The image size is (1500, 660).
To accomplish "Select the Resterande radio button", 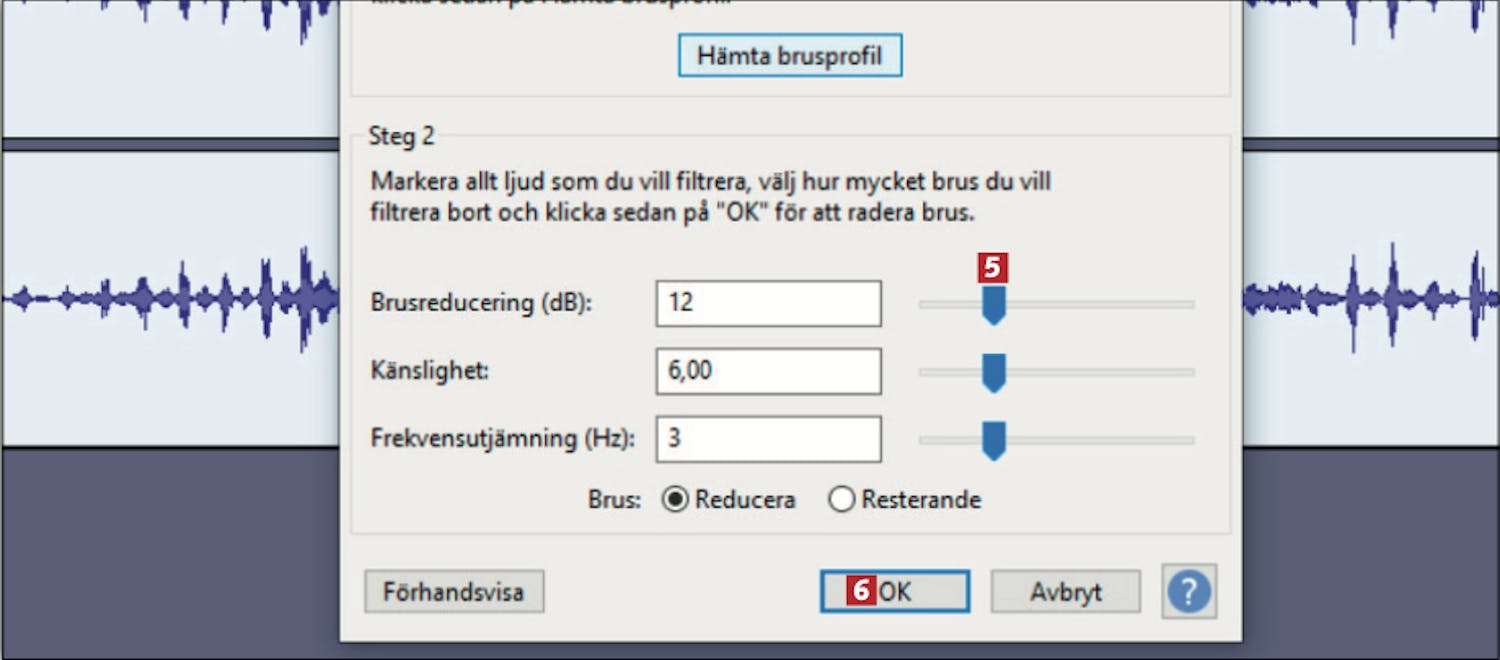I will [x=842, y=499].
